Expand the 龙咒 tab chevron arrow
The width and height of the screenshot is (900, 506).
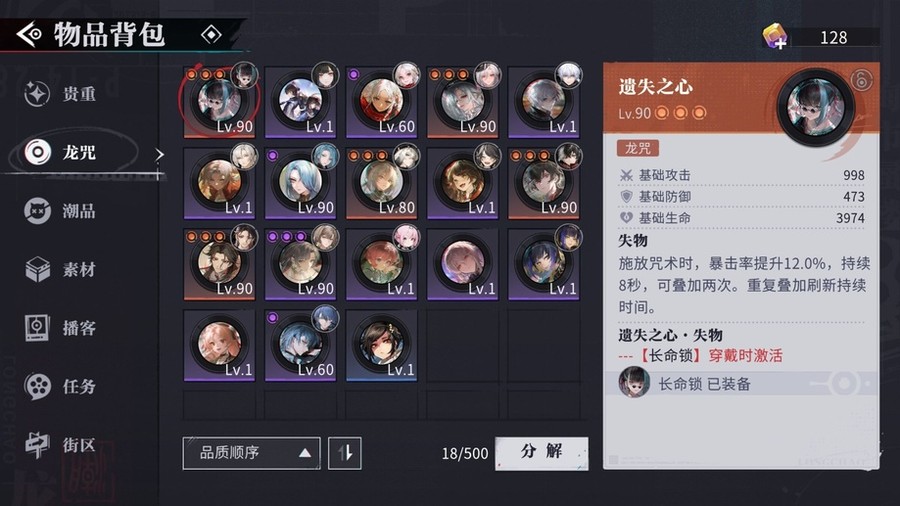(159, 154)
